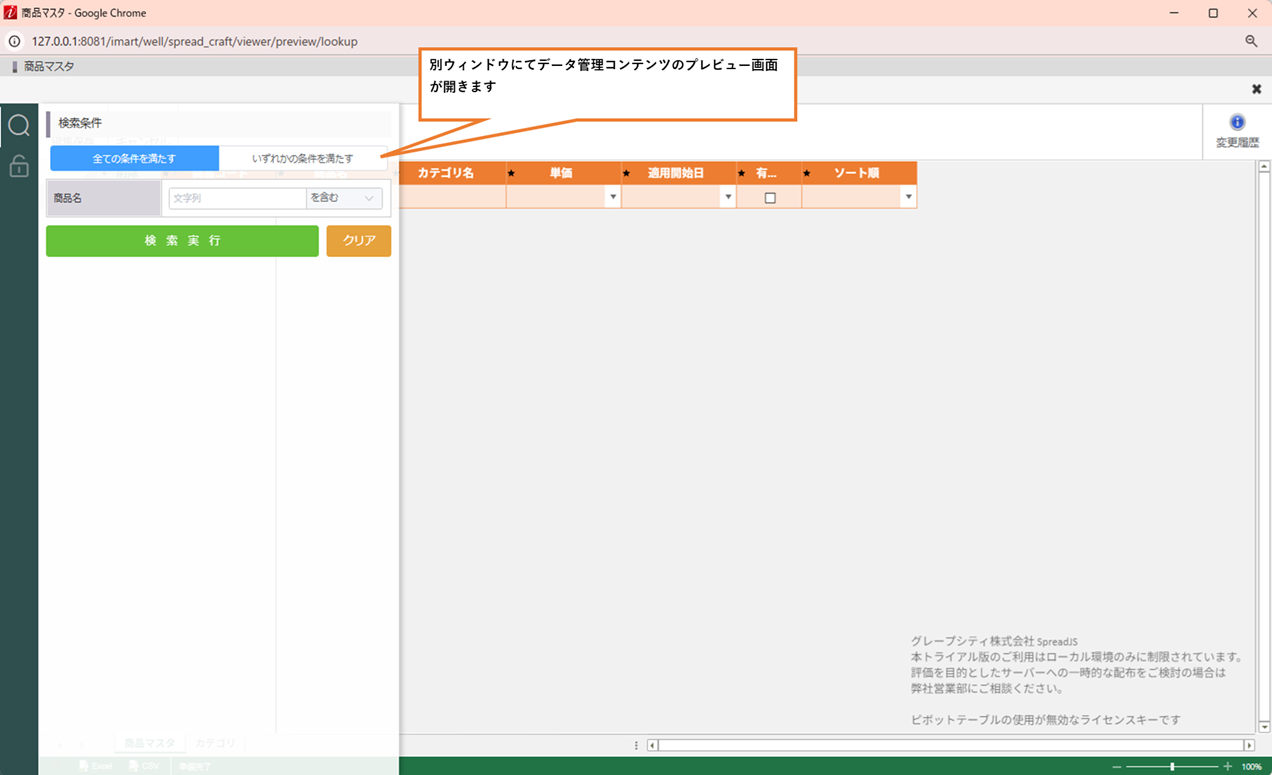Open the 変更履歴 info icon
This screenshot has height=775, width=1272.
point(1237,123)
